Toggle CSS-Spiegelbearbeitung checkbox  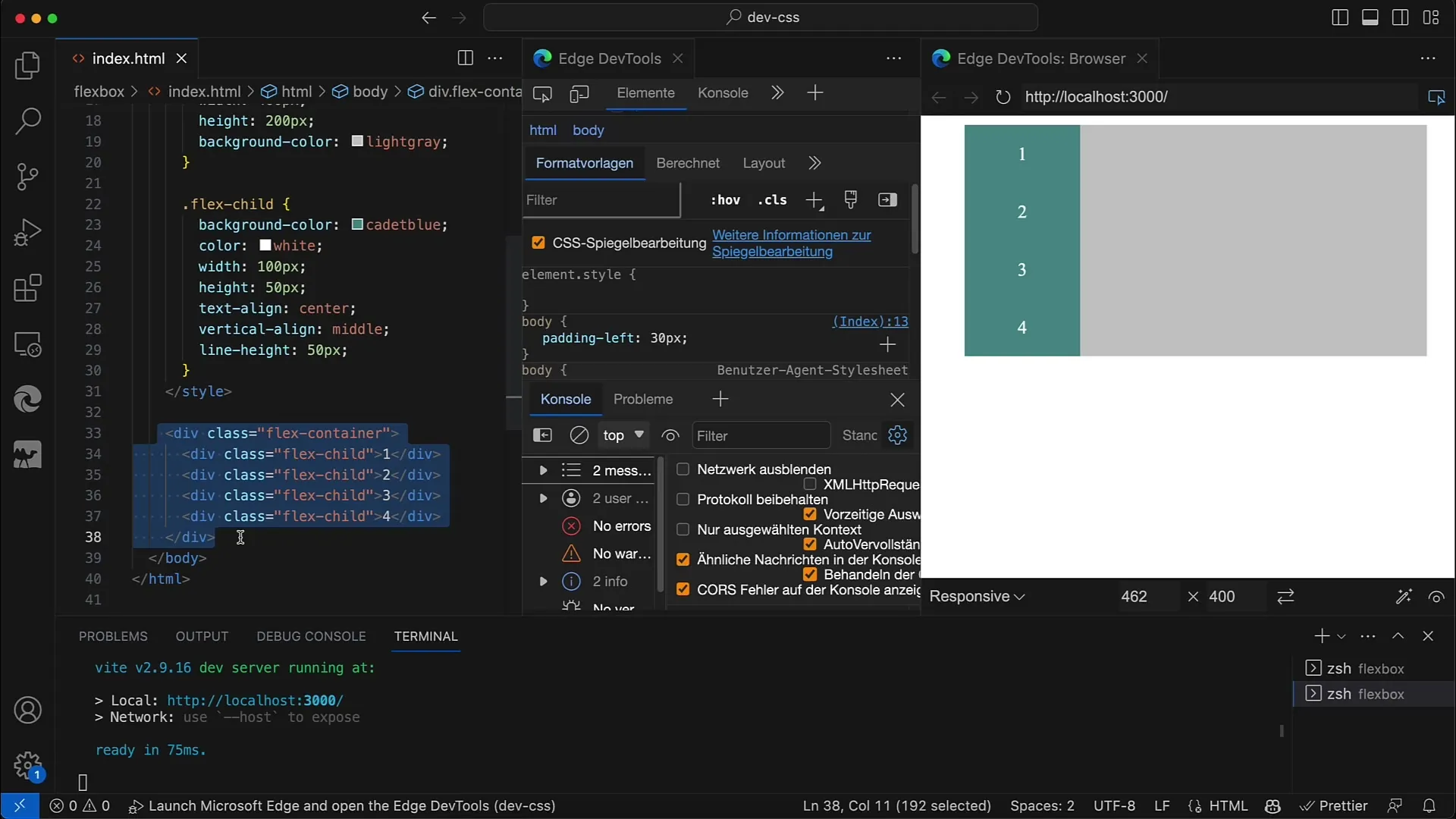(x=538, y=243)
